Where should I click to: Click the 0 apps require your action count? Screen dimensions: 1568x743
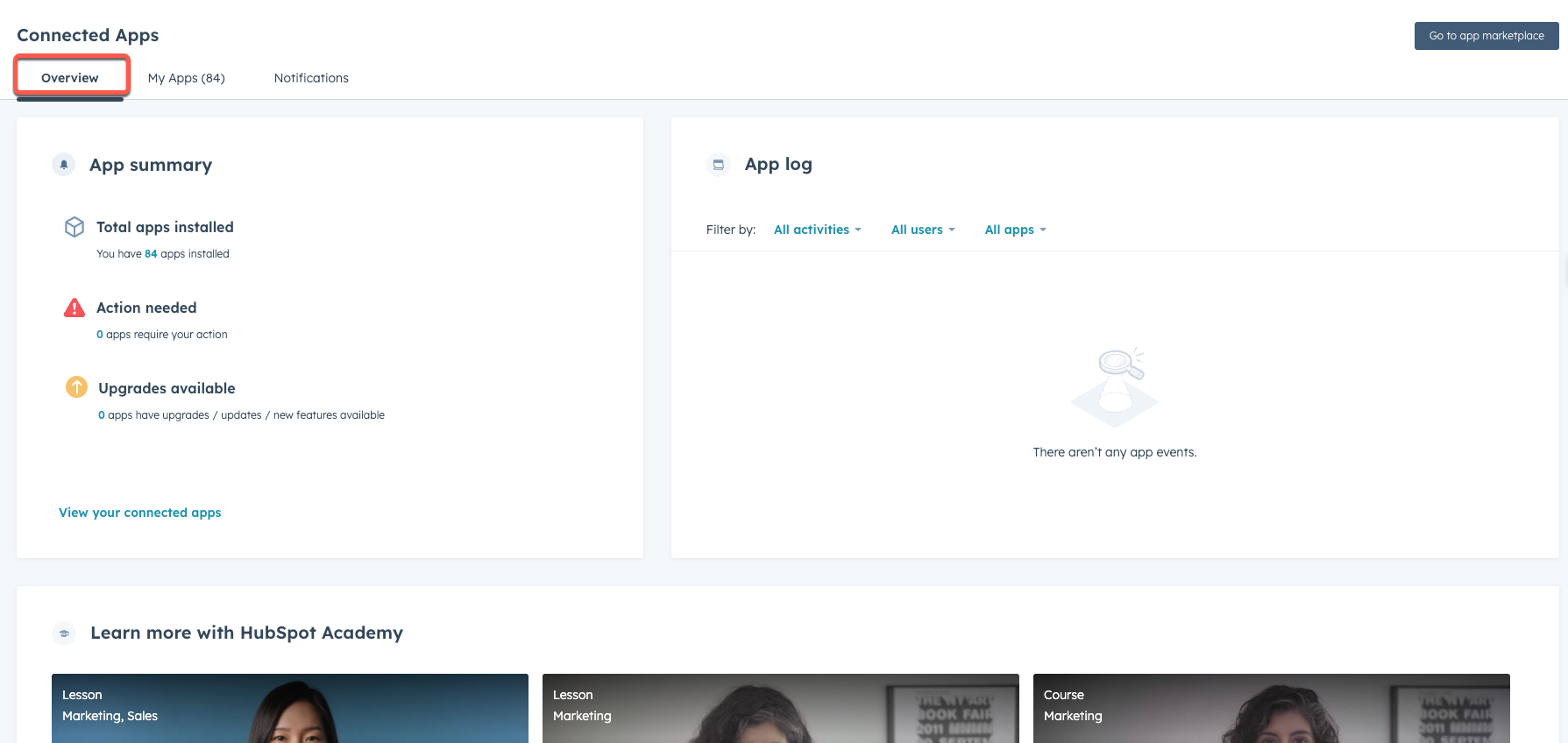point(100,335)
